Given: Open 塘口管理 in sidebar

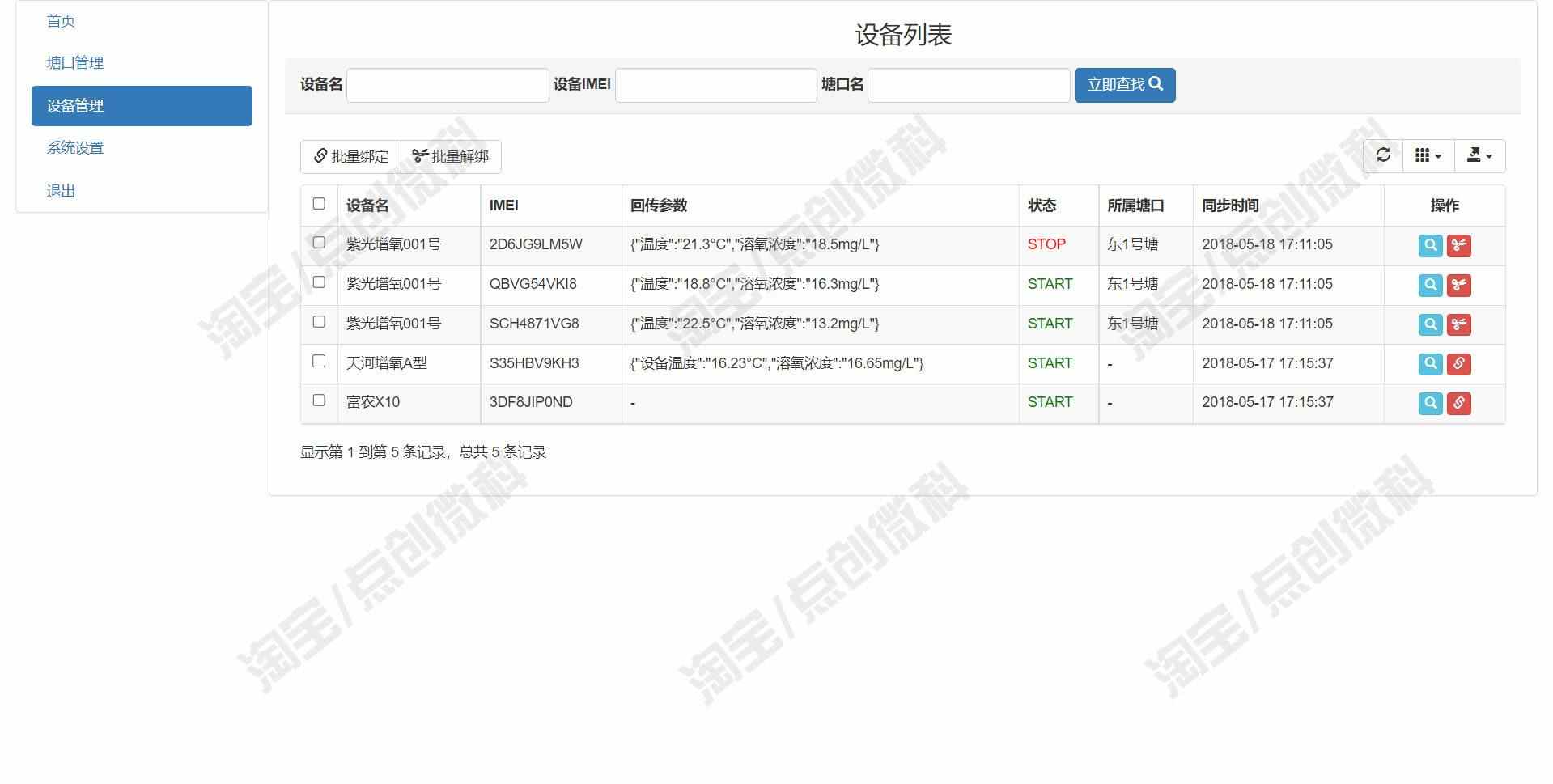Looking at the screenshot, I should pos(75,63).
